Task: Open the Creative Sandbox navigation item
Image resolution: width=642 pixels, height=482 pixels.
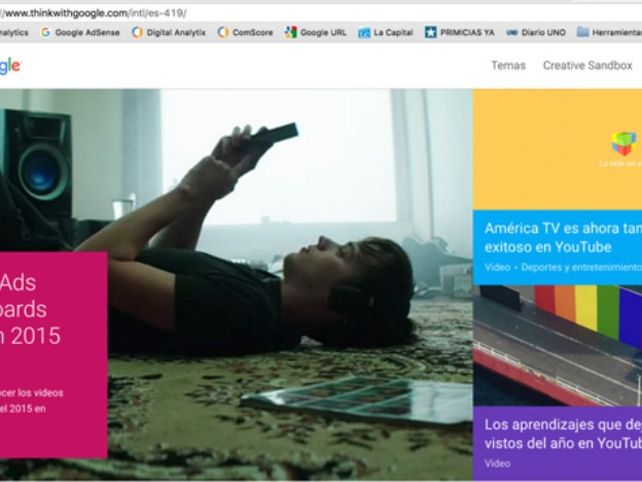Action: coord(588,66)
